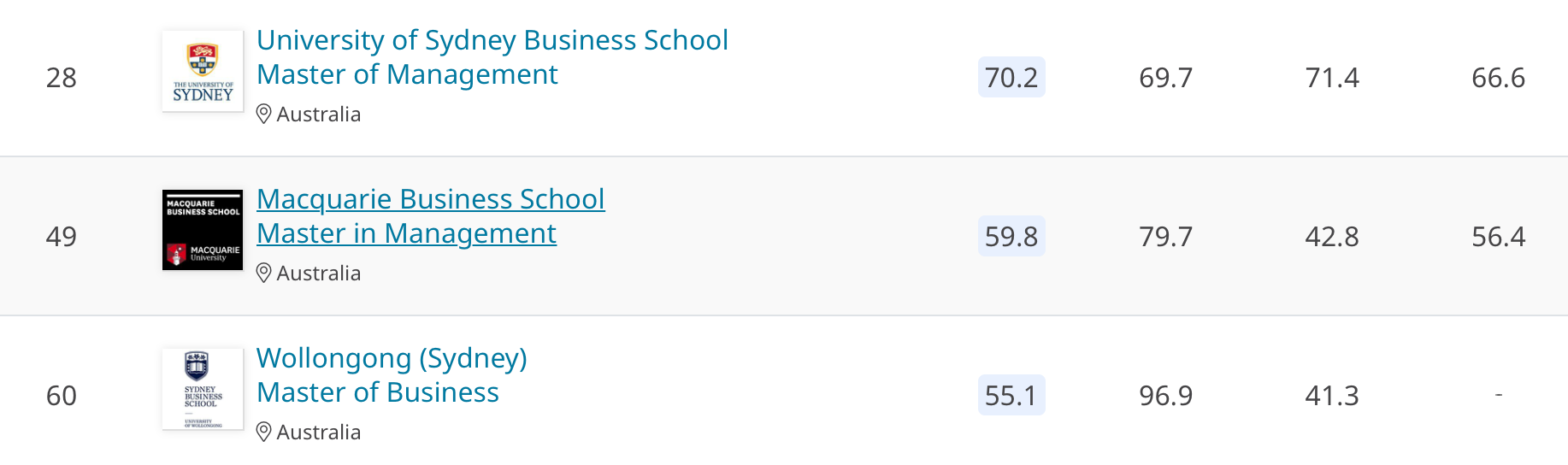The width and height of the screenshot is (1568, 465).
Task: Open Wollongong (Sydney) Master of Business link
Action: (x=392, y=375)
